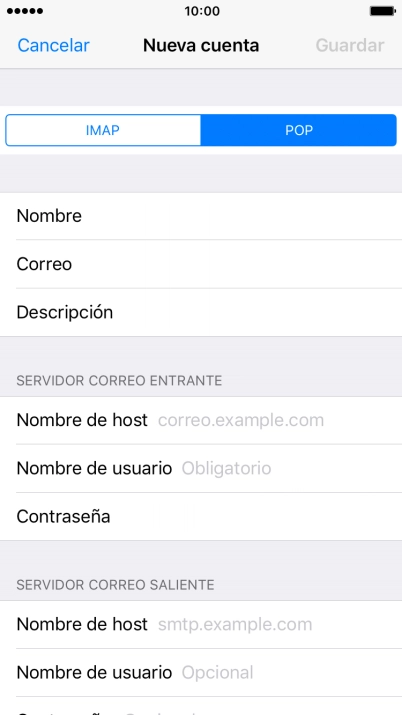
Task: Tap the battery icon in status bar
Action: (382, 11)
